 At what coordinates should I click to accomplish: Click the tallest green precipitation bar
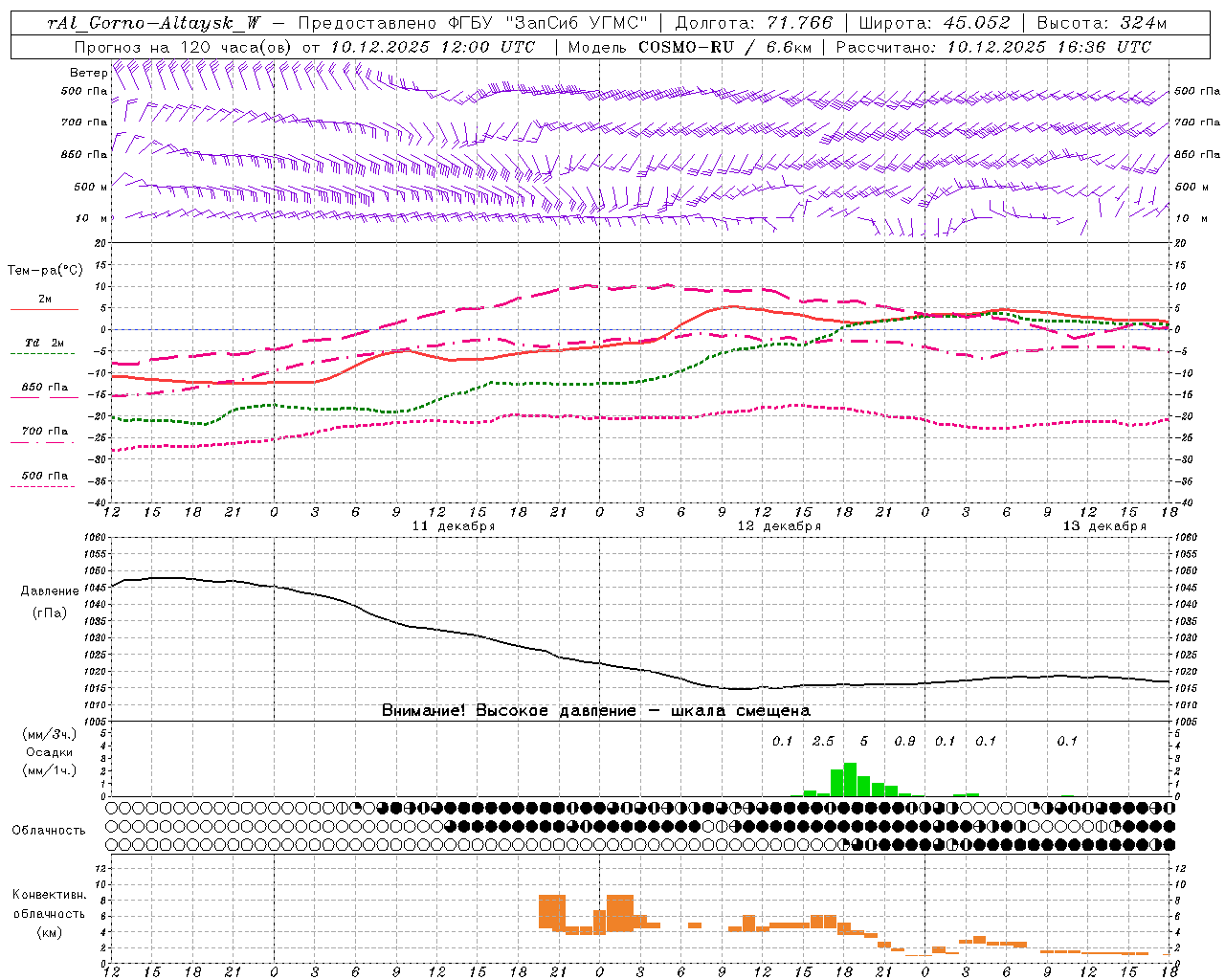point(850,779)
